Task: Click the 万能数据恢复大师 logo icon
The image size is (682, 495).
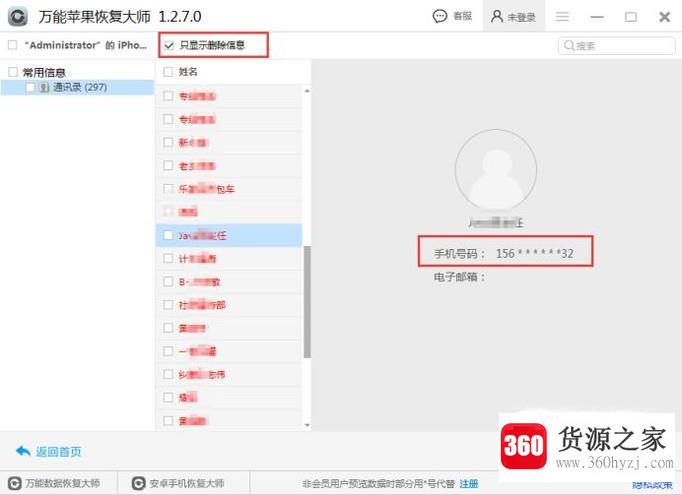Action: [15, 484]
